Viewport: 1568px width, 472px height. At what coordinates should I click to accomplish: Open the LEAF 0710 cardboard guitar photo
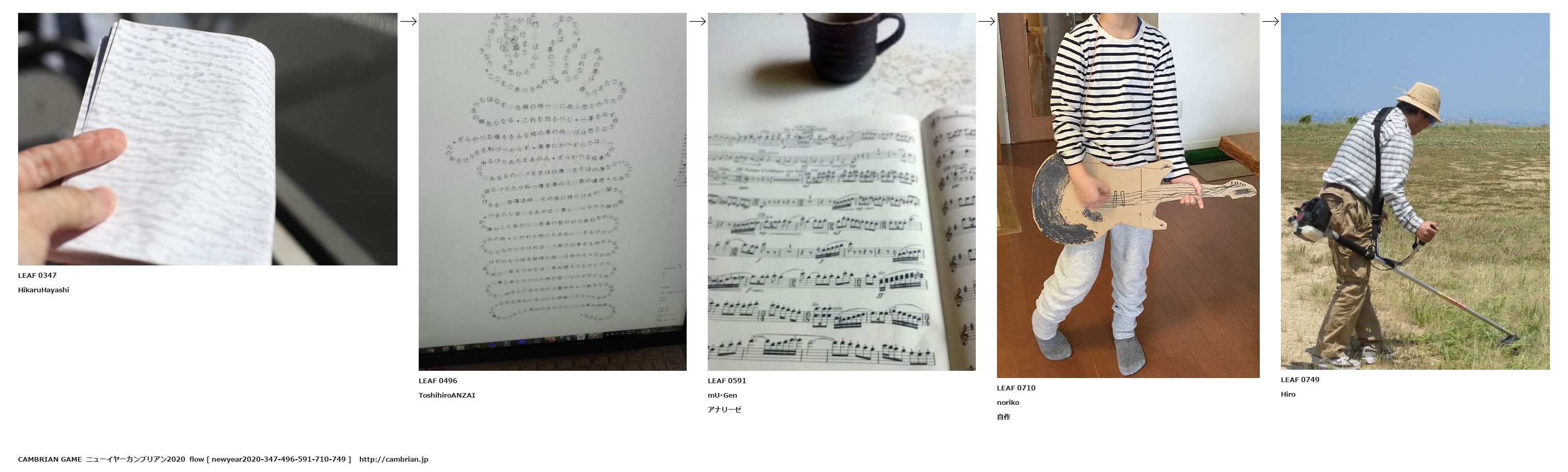pyautogui.click(x=1128, y=196)
